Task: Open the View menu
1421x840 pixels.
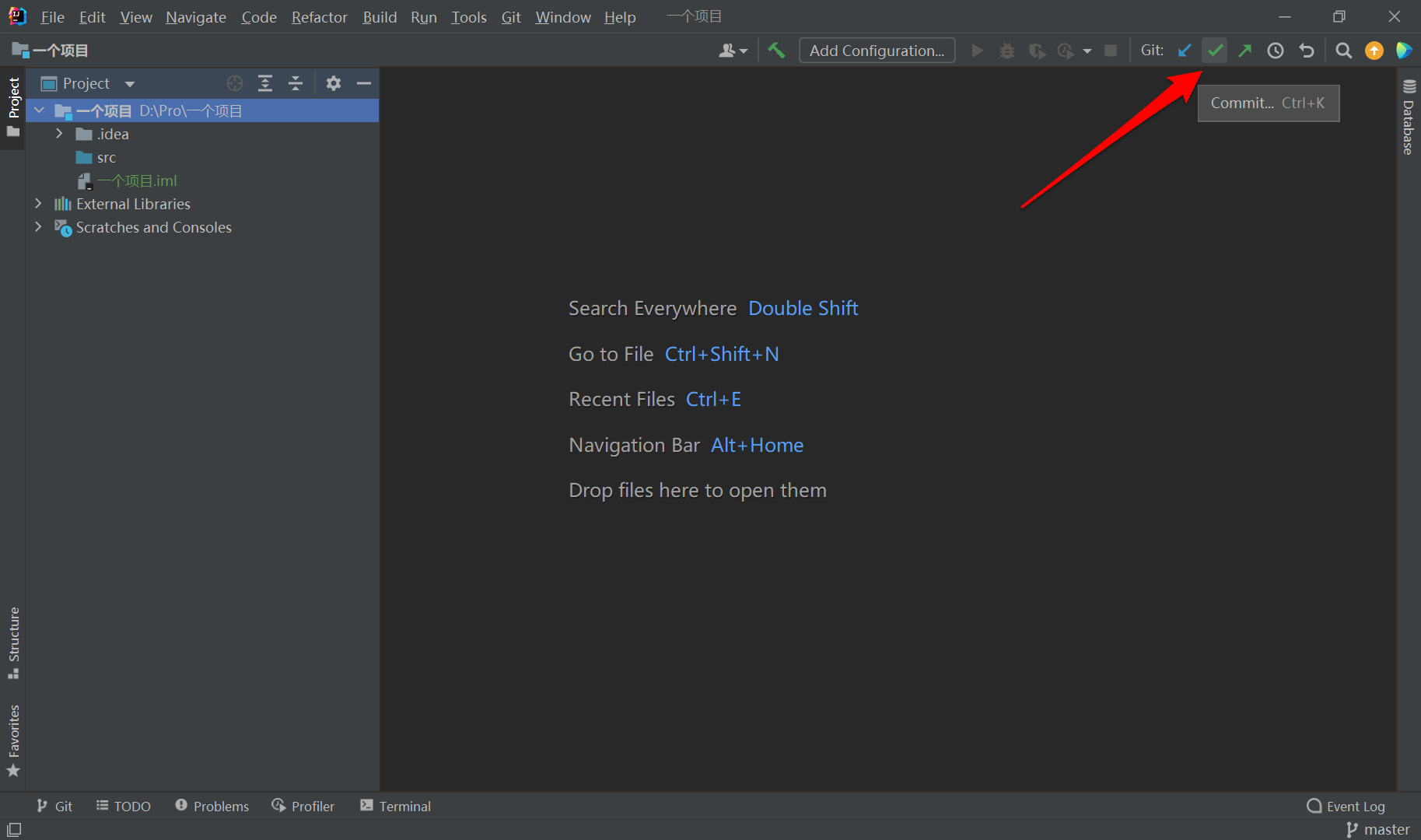Action: click(136, 17)
